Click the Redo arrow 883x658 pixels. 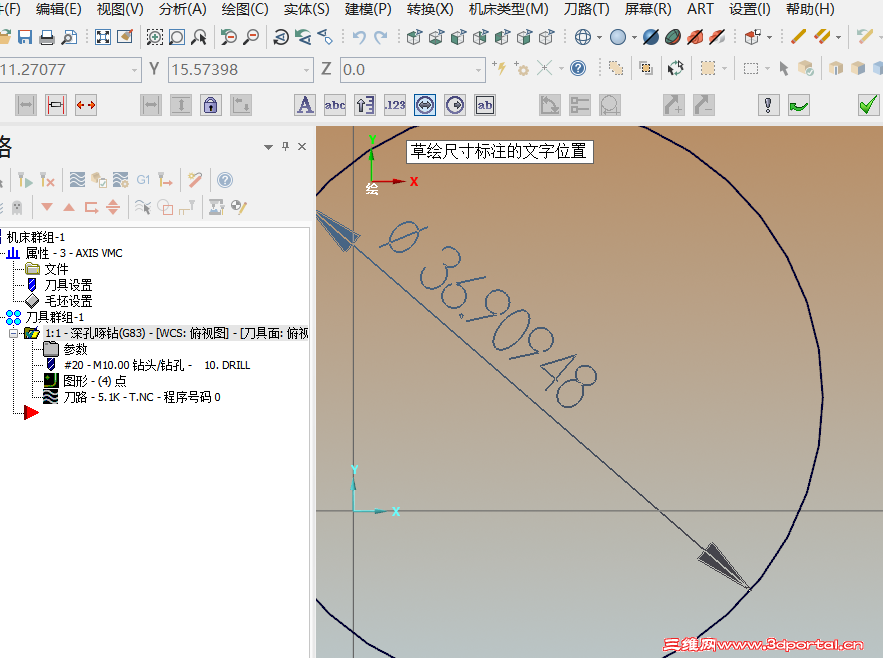click(x=381, y=37)
